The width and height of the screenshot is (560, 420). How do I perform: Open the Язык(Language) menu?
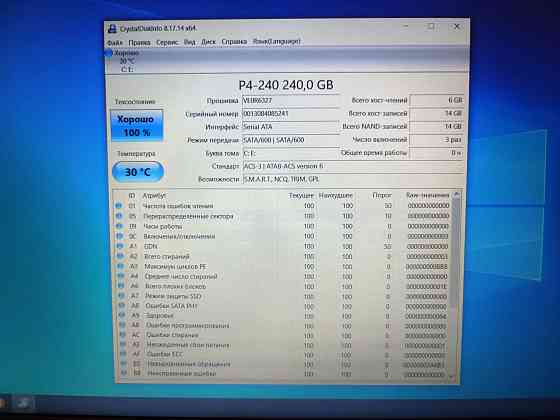click(276, 41)
